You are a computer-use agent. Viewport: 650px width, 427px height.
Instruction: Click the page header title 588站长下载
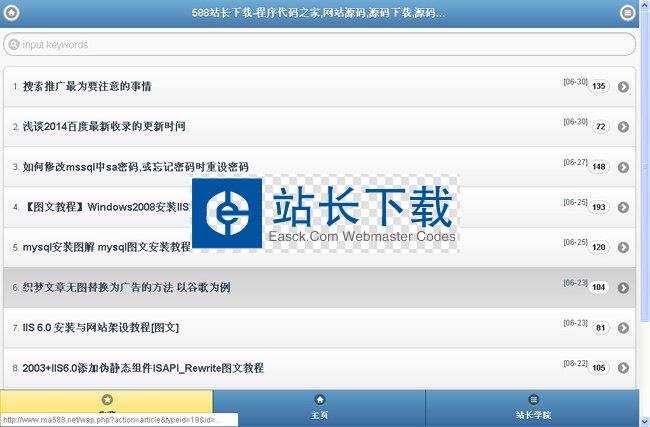(x=318, y=13)
